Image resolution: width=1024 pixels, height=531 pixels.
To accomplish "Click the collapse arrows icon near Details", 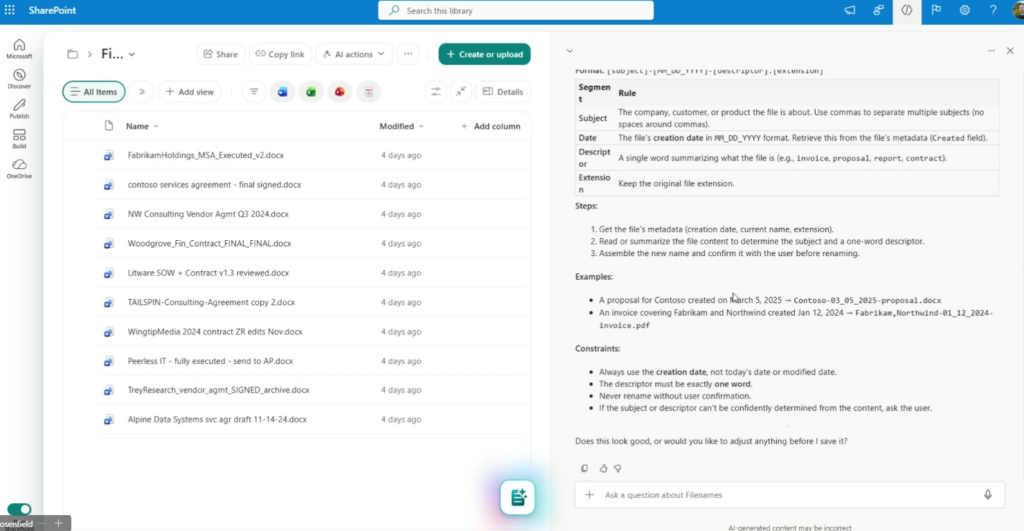I will [460, 92].
